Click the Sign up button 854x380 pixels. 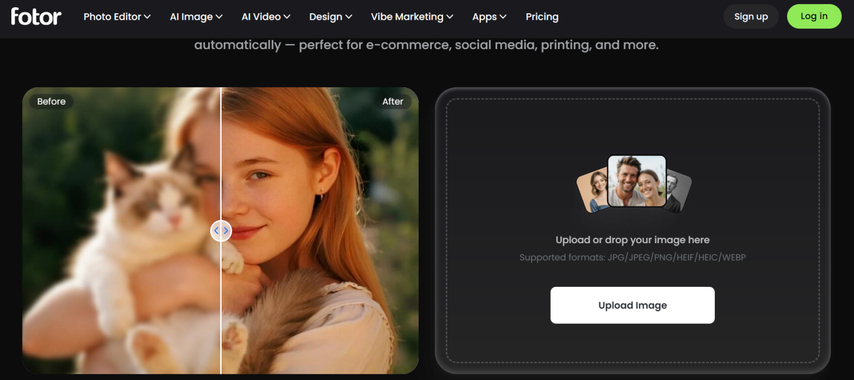(x=751, y=16)
